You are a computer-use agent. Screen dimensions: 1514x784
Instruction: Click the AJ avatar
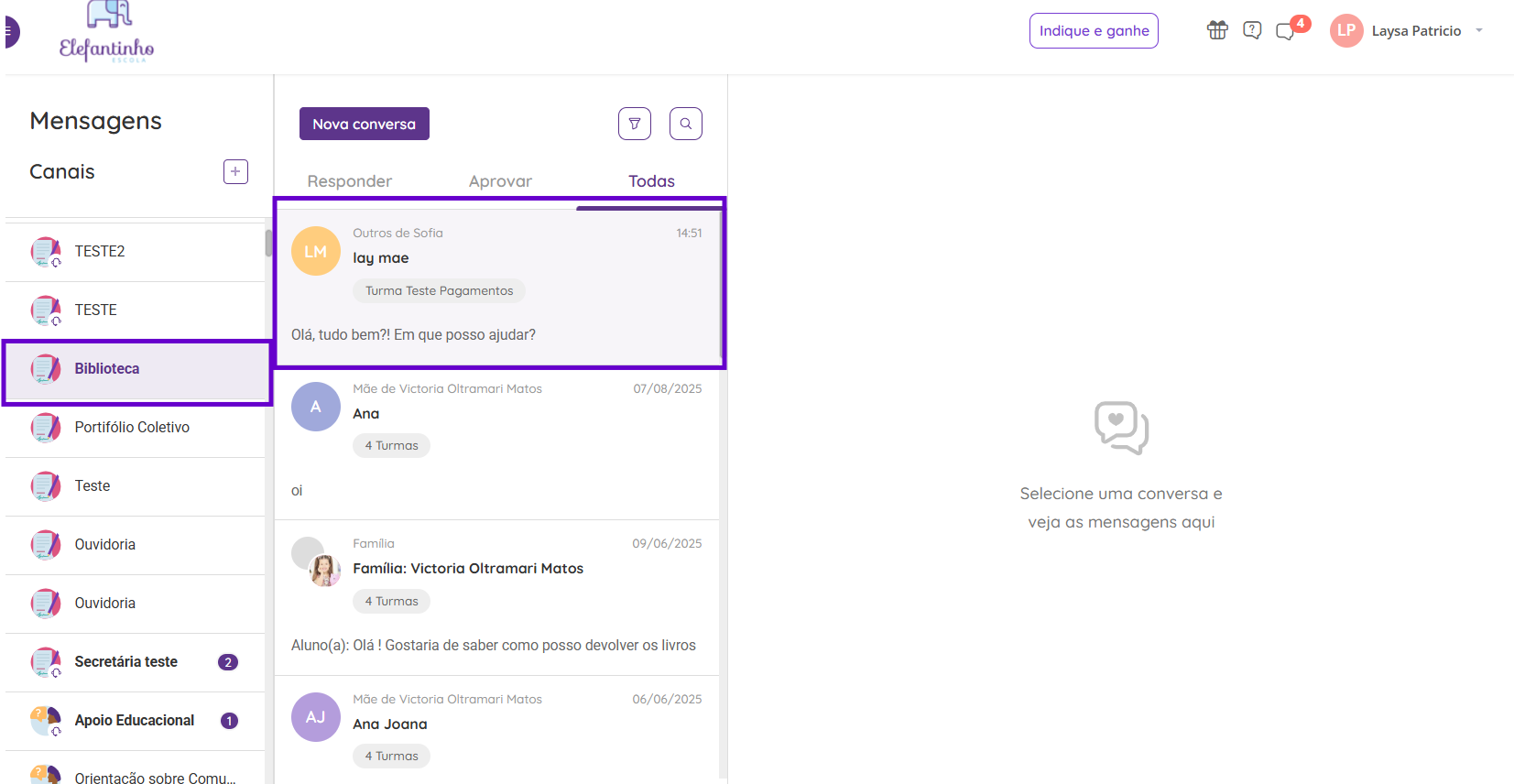coord(315,717)
